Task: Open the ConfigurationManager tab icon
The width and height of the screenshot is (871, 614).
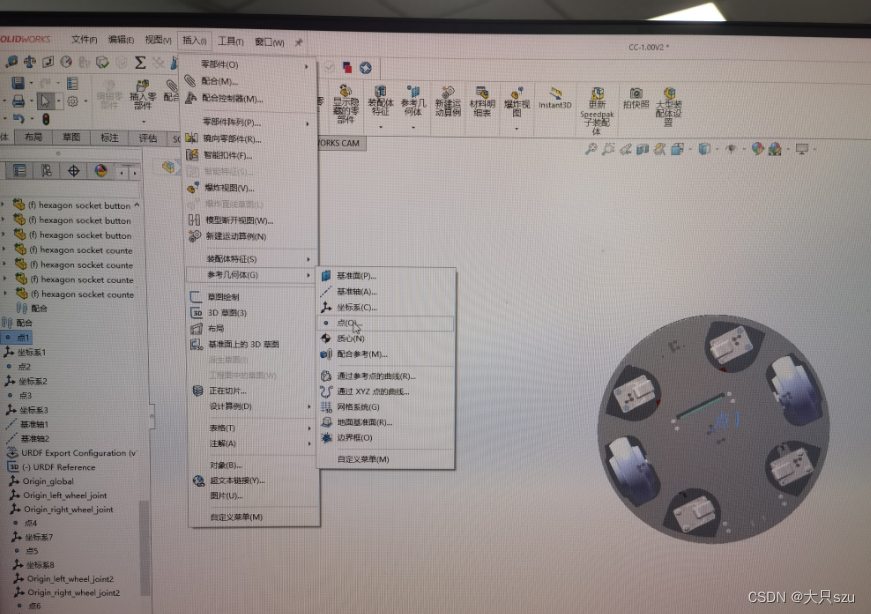Action: pyautogui.click(x=46, y=171)
